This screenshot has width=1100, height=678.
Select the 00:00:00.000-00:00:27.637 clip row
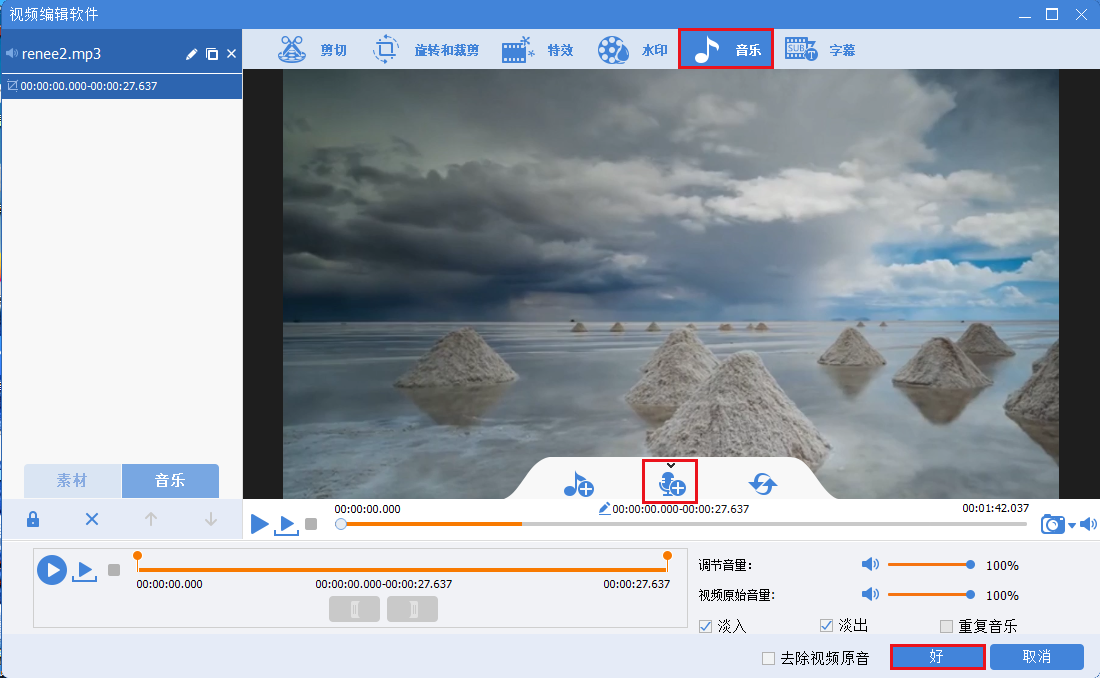(122, 86)
